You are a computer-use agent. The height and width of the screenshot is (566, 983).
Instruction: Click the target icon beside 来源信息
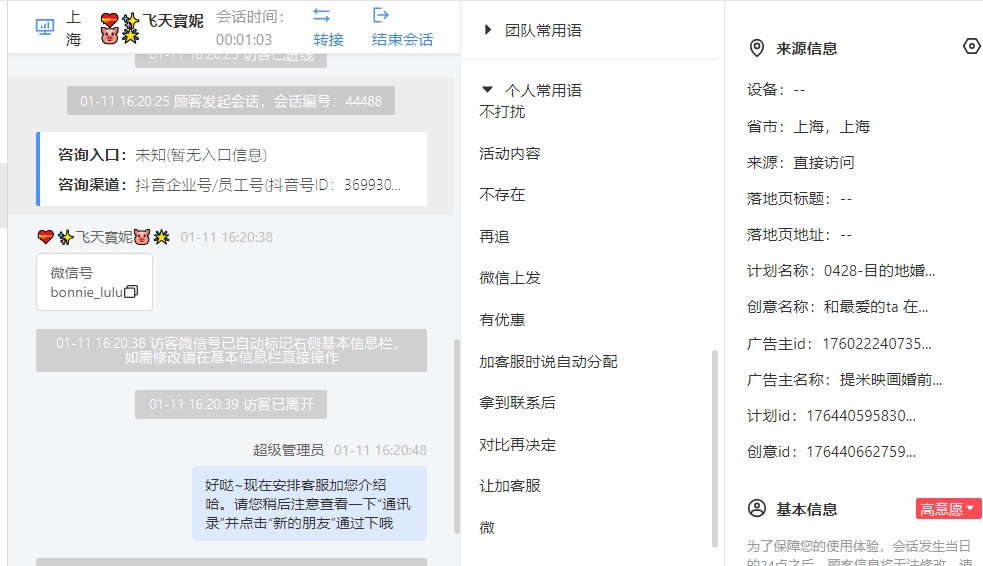tap(971, 46)
